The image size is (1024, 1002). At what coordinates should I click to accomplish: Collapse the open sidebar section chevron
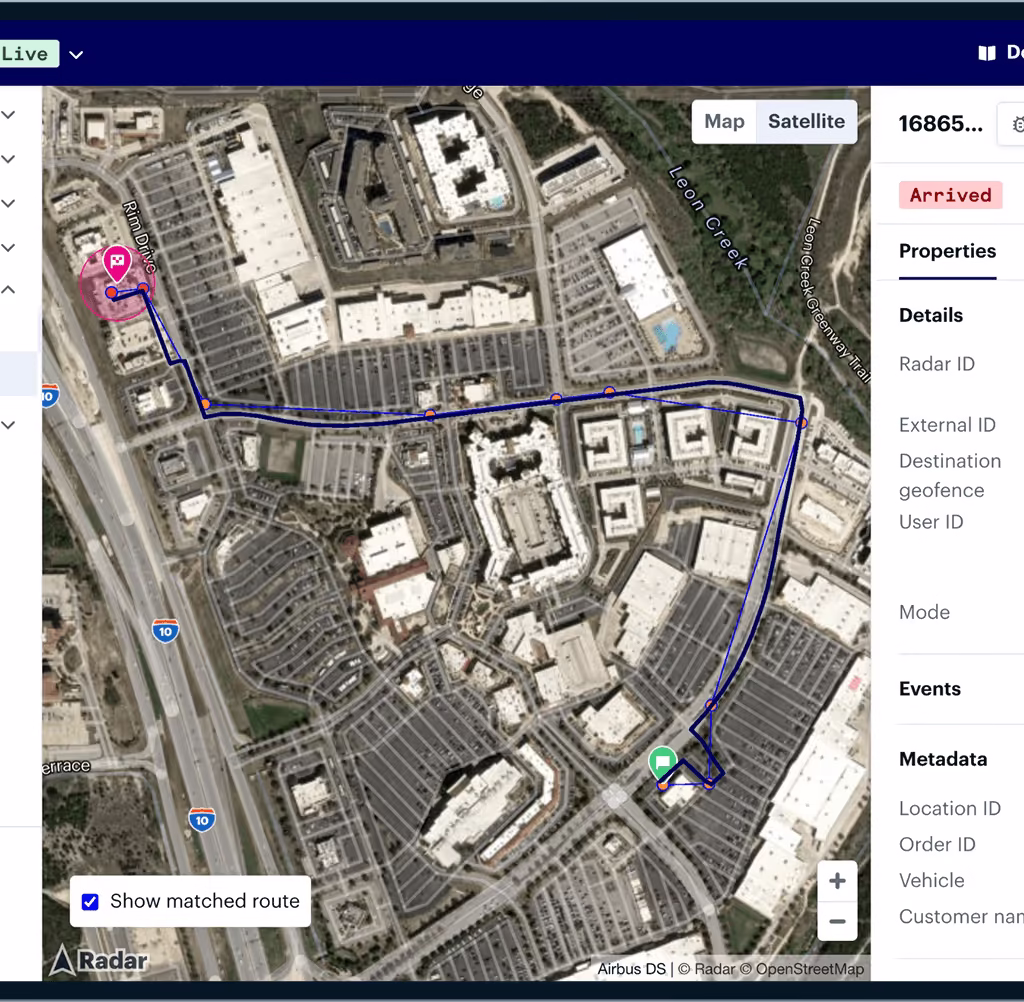coord(8,289)
